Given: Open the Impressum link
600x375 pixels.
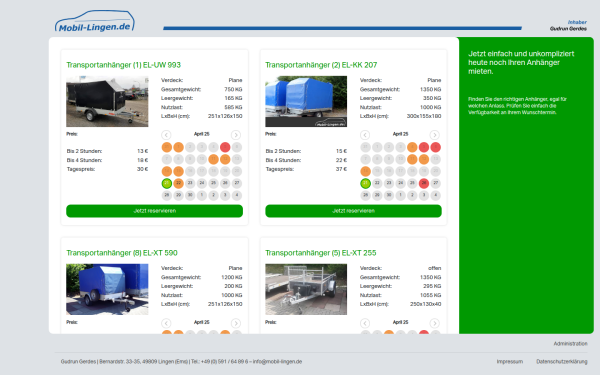Looking at the screenshot, I should (x=510, y=362).
